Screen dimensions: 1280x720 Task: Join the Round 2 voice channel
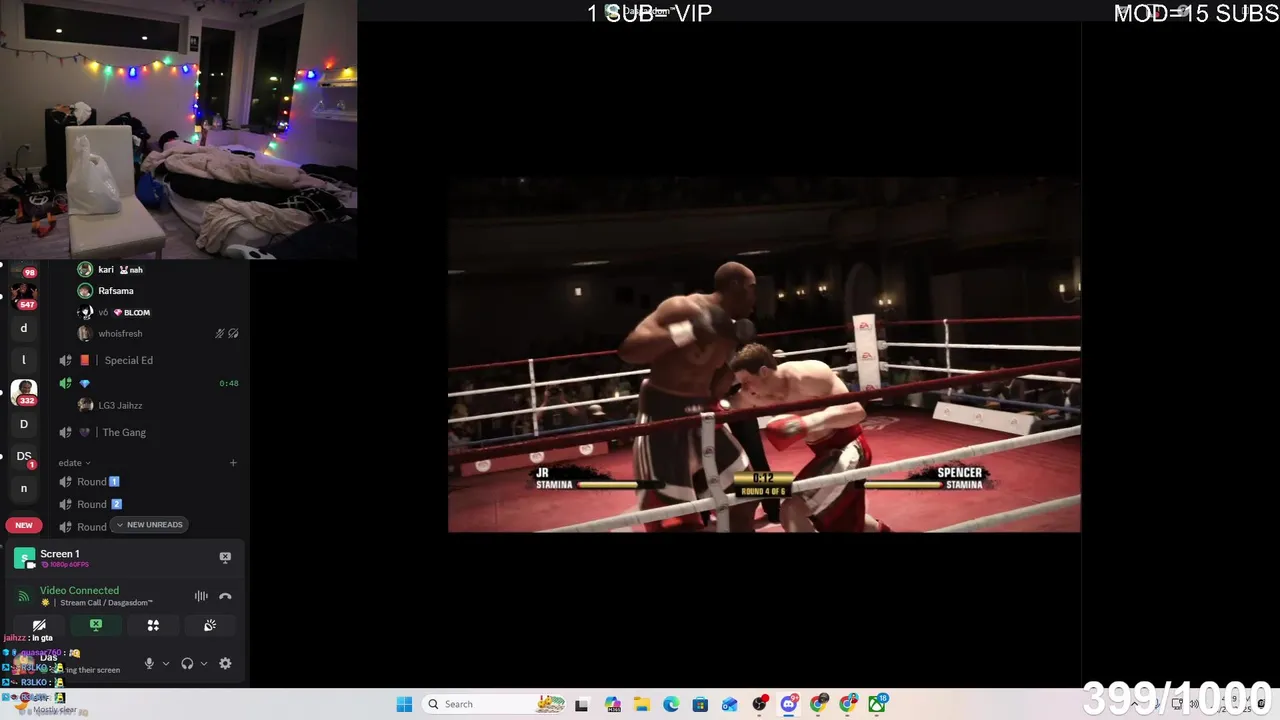(148, 504)
